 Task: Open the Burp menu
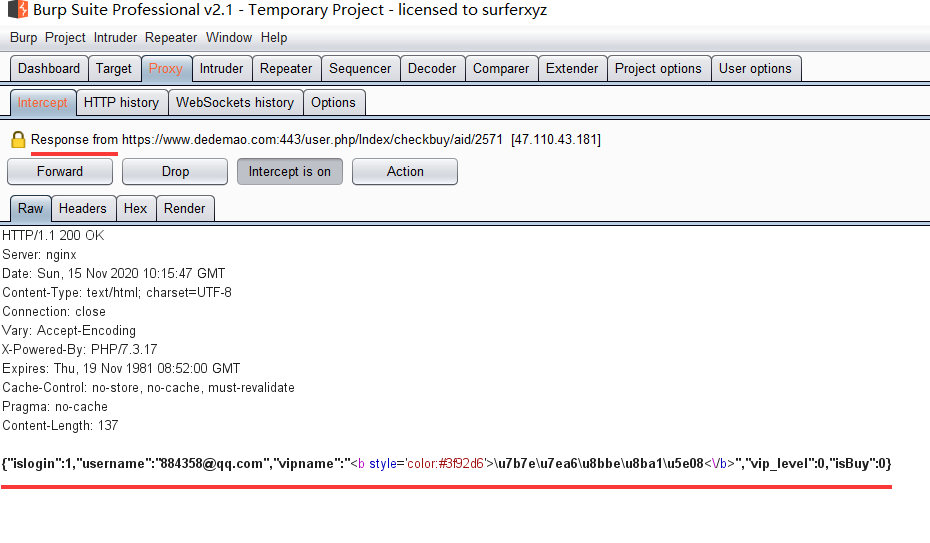(x=24, y=37)
